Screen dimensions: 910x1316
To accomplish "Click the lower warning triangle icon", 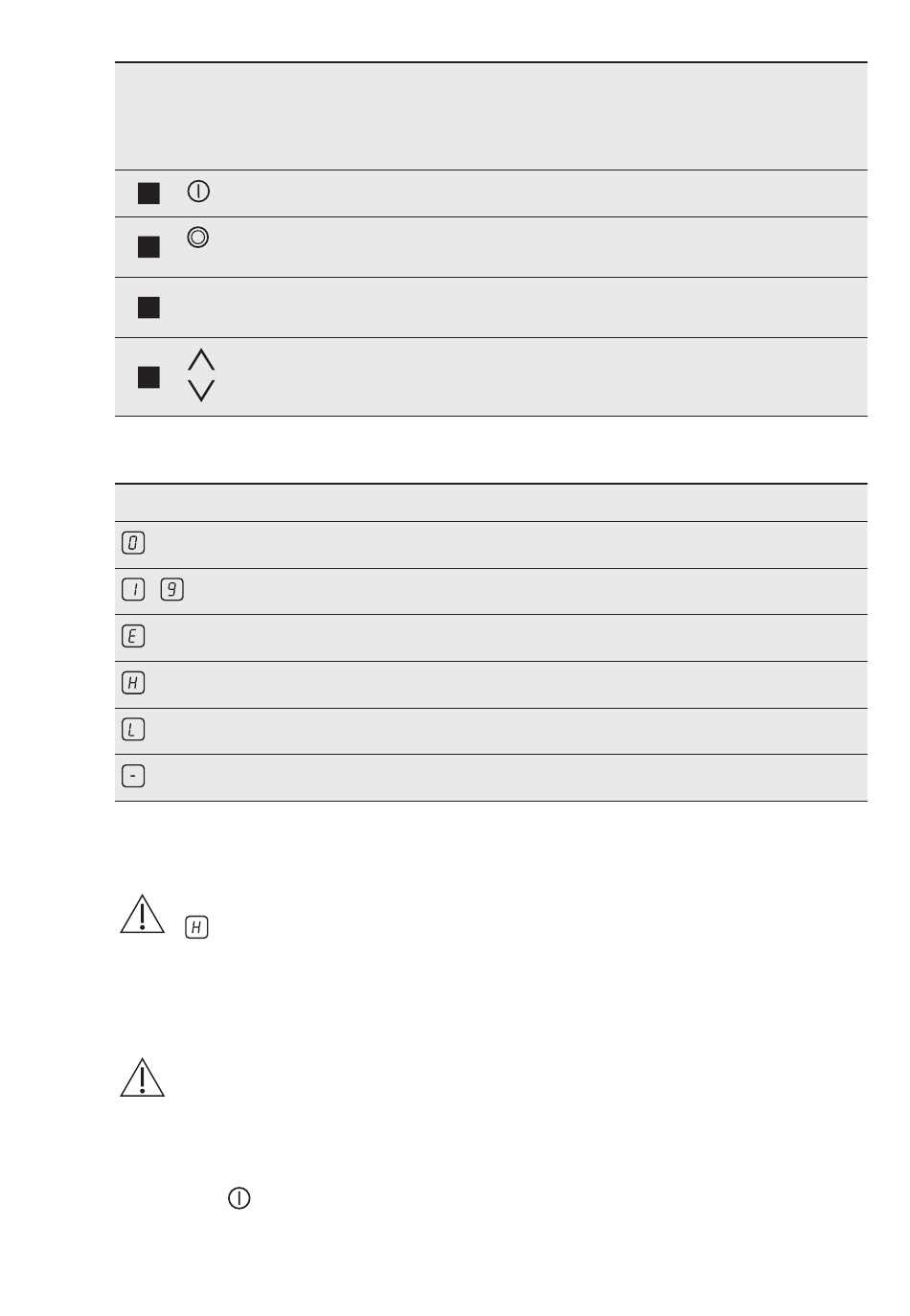I will click(x=142, y=1078).
